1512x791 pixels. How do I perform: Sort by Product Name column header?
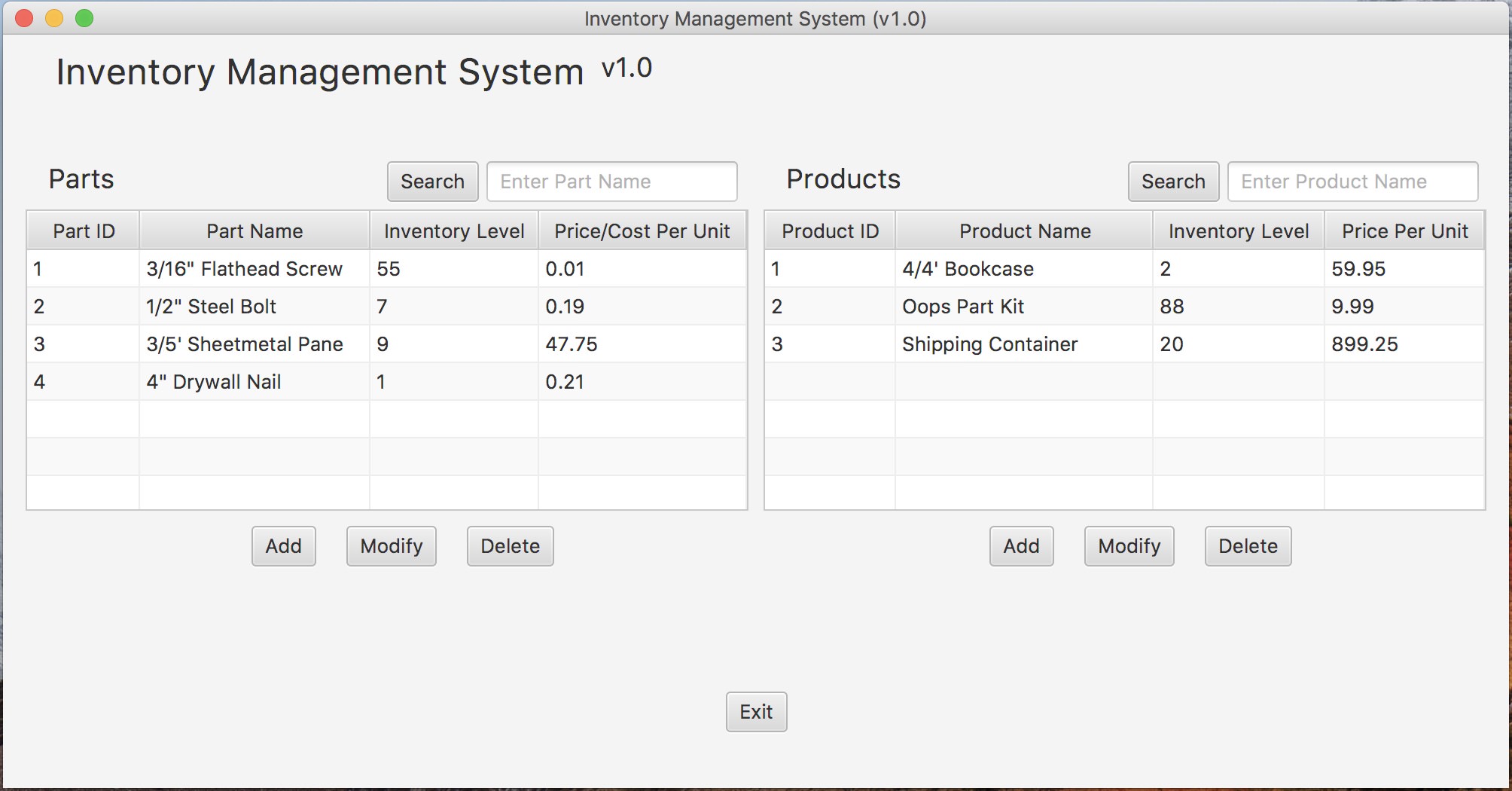[x=1024, y=231]
